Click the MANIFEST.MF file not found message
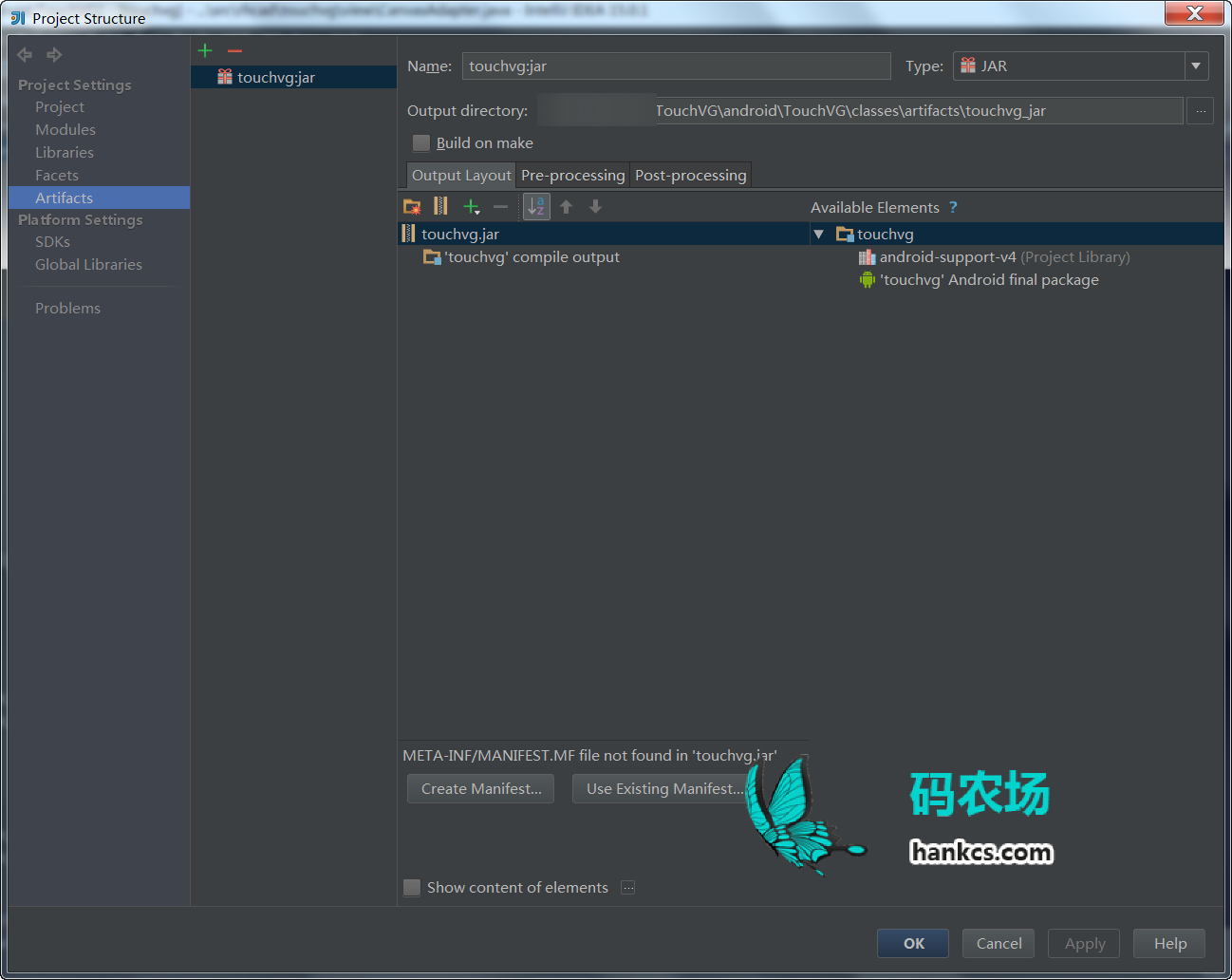Viewport: 1232px width, 980px height. click(589, 756)
